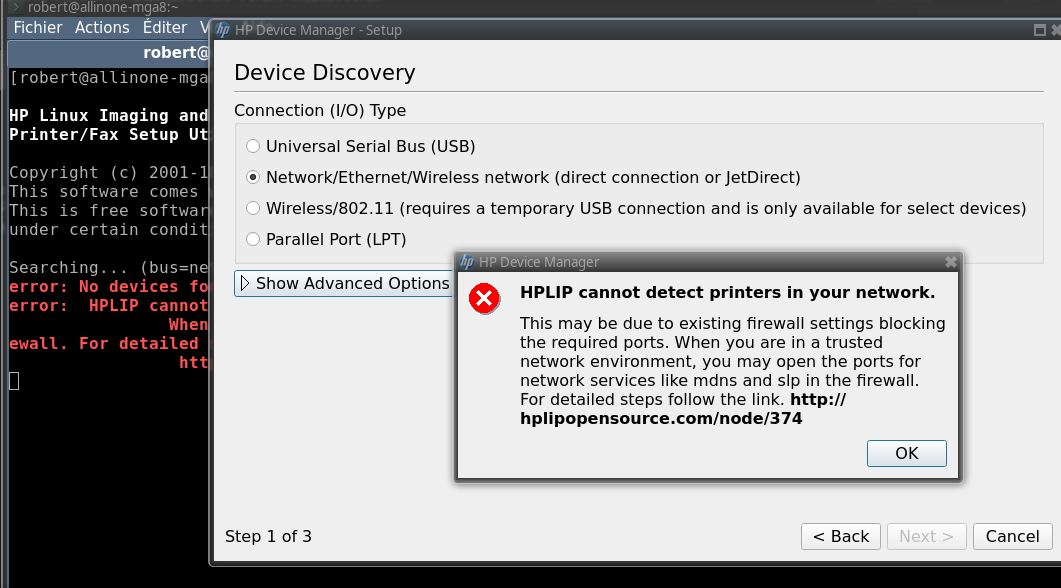Click the Advanced Options disclosure triangle
Screen dimensions: 1061x588
coord(245,284)
